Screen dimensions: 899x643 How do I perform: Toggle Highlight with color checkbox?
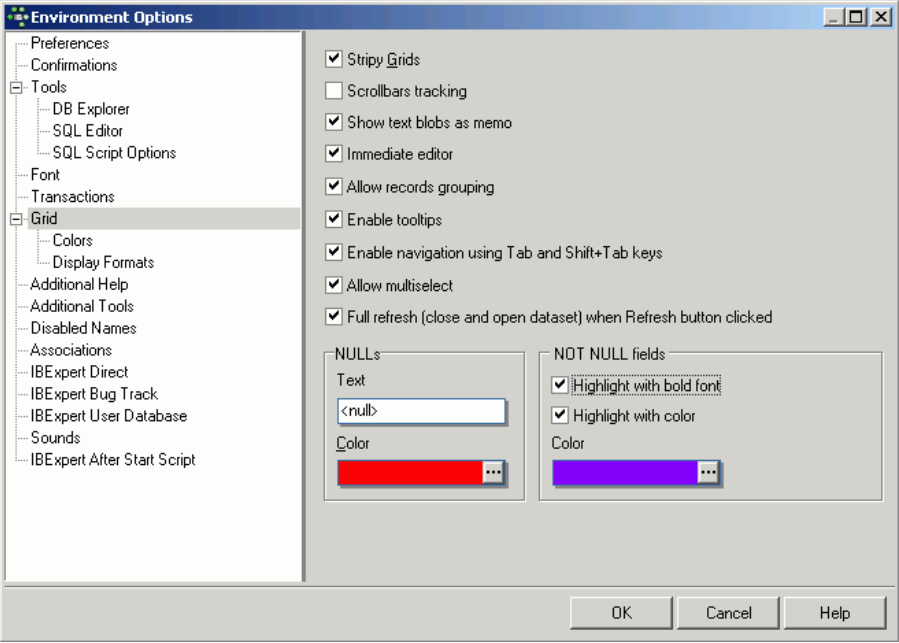(x=560, y=415)
